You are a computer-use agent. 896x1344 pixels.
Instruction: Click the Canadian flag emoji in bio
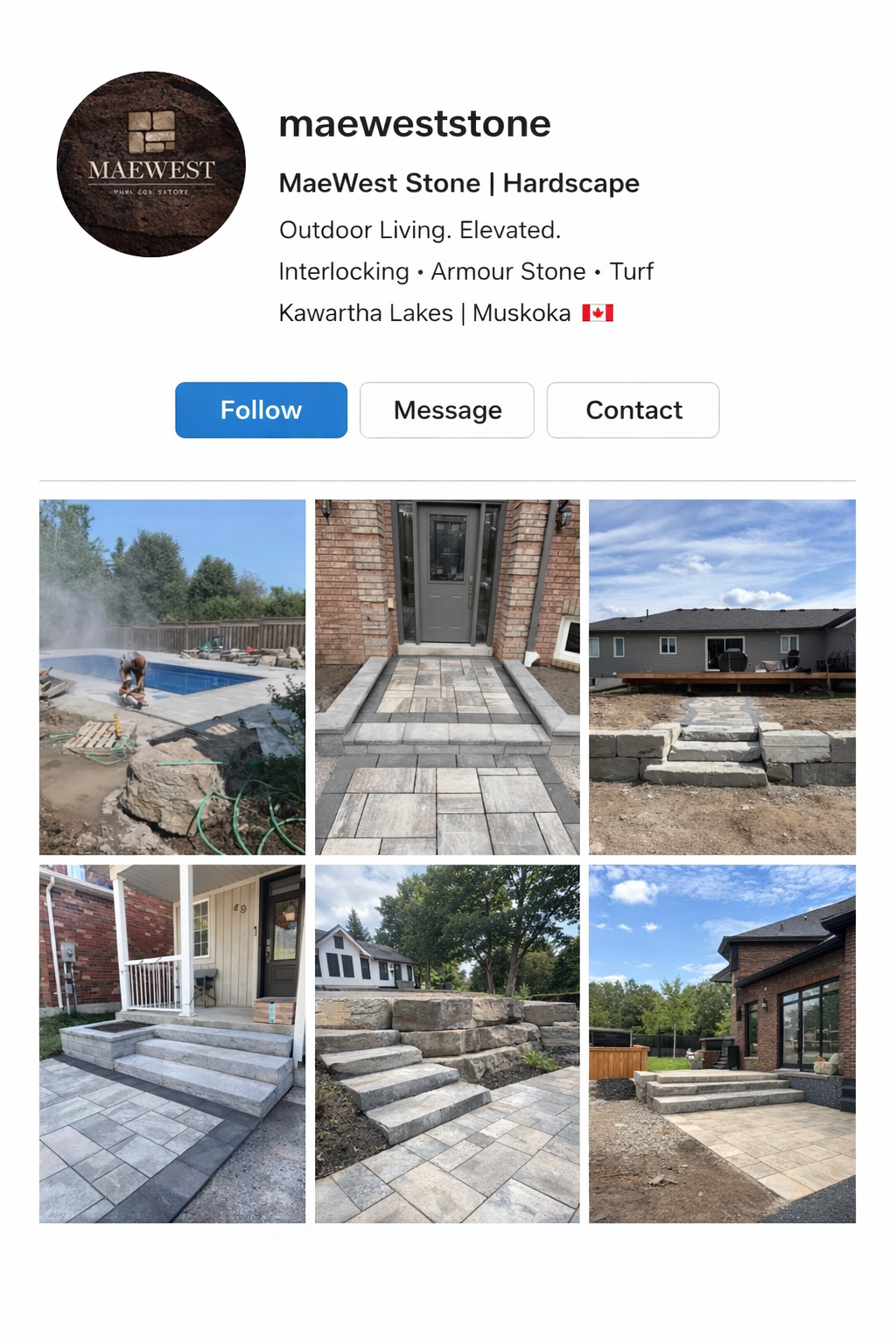598,312
